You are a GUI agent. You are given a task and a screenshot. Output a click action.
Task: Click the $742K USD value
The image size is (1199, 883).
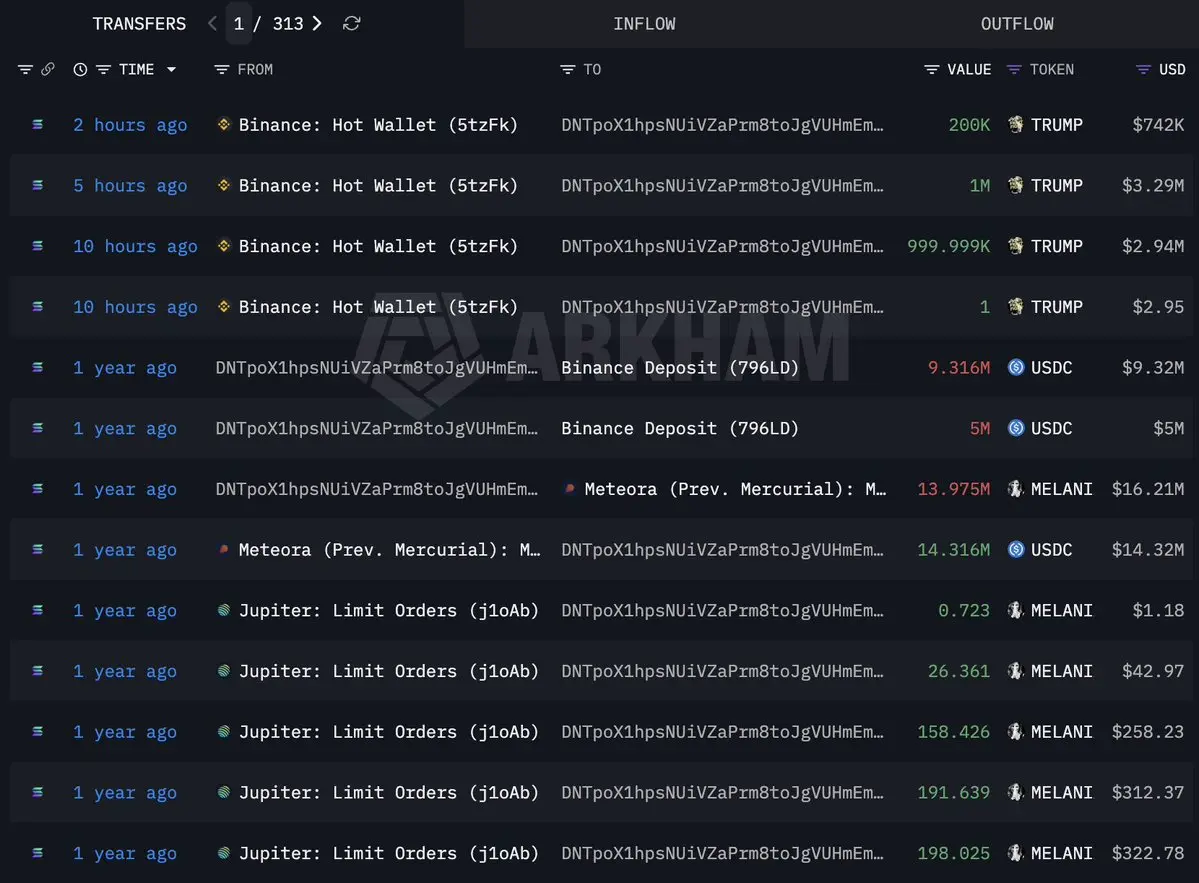1158,125
